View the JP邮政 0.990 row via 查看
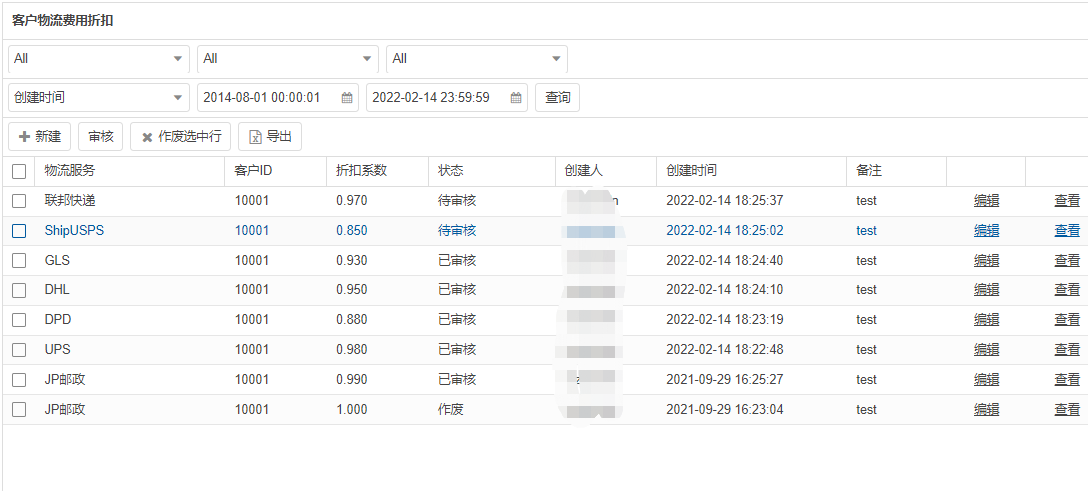Image resolution: width=1088 pixels, height=491 pixels. pyautogui.click(x=1067, y=379)
